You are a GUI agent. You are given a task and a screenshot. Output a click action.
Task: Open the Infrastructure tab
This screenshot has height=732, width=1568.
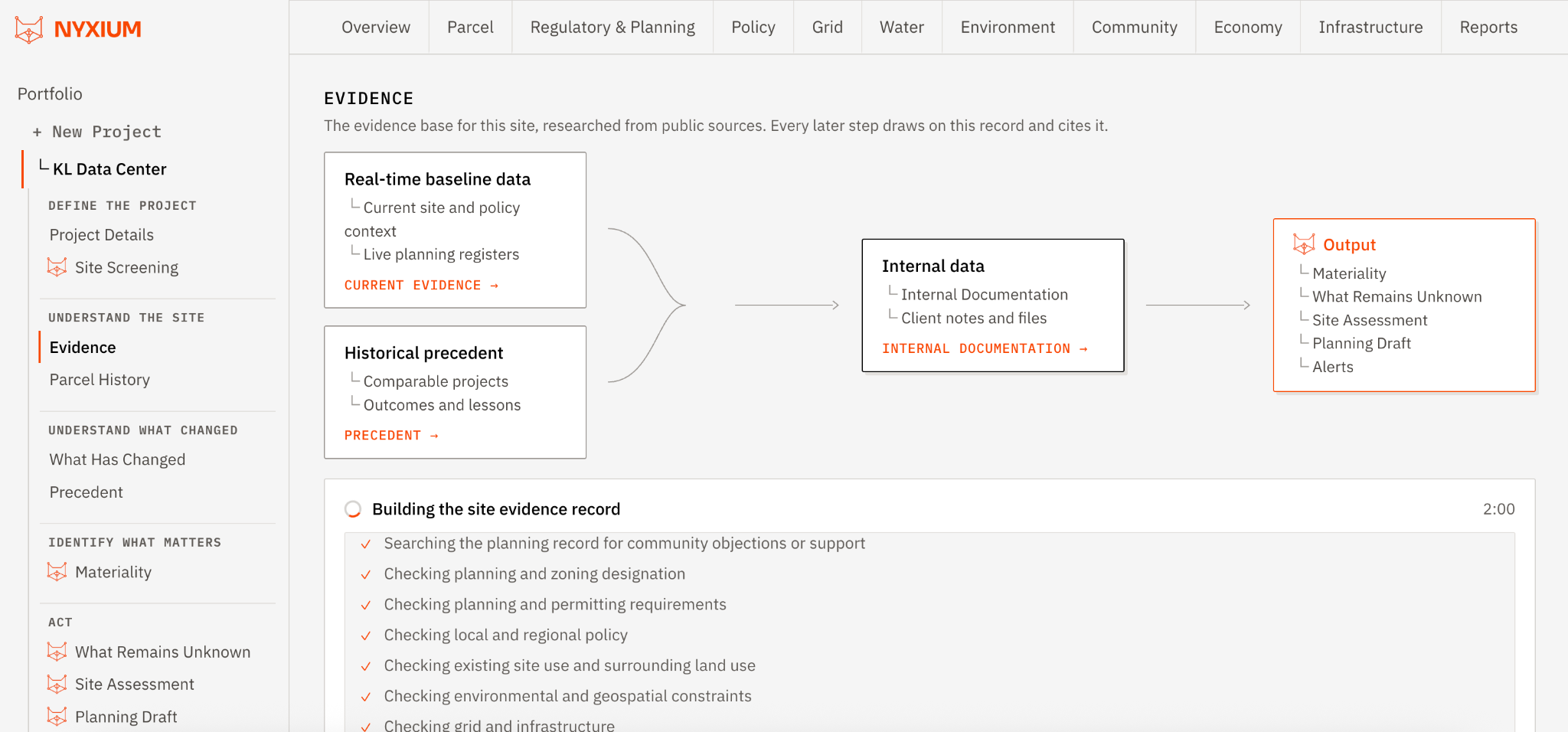pyautogui.click(x=1370, y=27)
